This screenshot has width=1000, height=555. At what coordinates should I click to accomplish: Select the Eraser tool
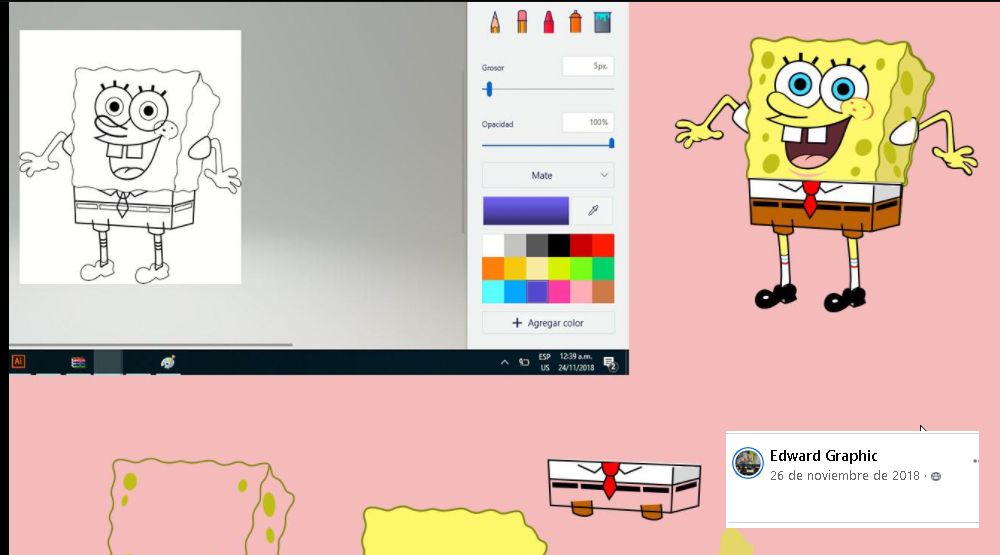522,22
